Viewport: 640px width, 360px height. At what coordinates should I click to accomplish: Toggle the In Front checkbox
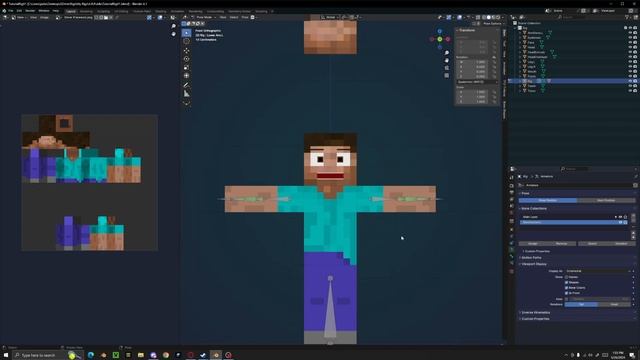[x=567, y=293]
